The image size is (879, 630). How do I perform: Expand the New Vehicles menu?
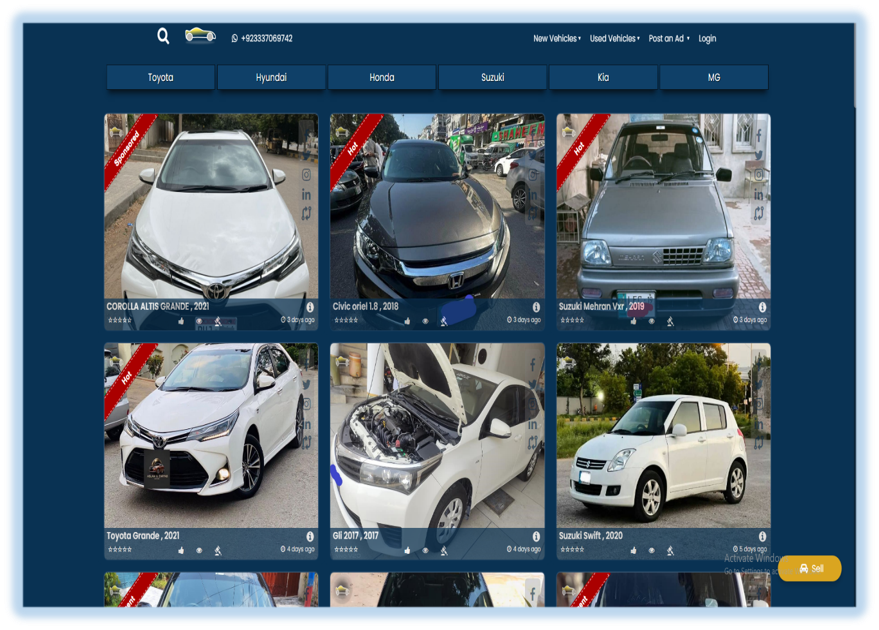[557, 38]
